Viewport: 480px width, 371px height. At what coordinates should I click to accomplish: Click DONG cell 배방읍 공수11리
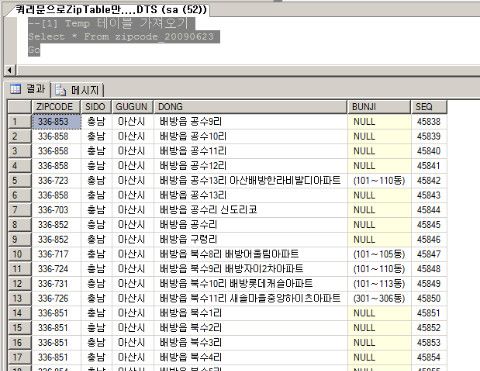[250, 151]
